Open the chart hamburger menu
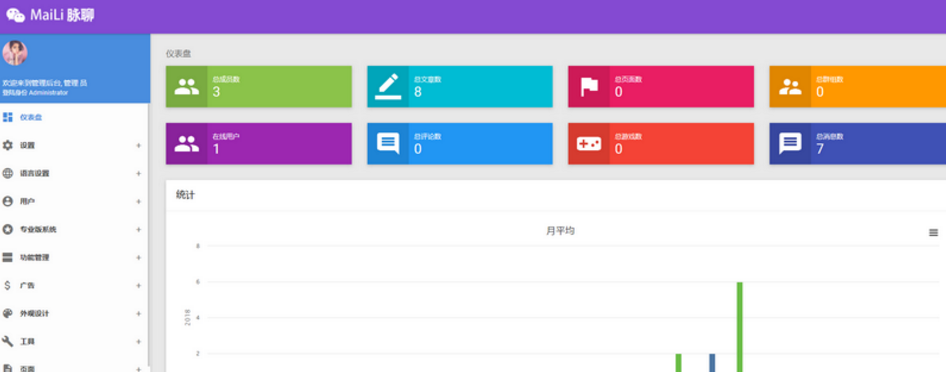The height and width of the screenshot is (372, 946). [933, 233]
